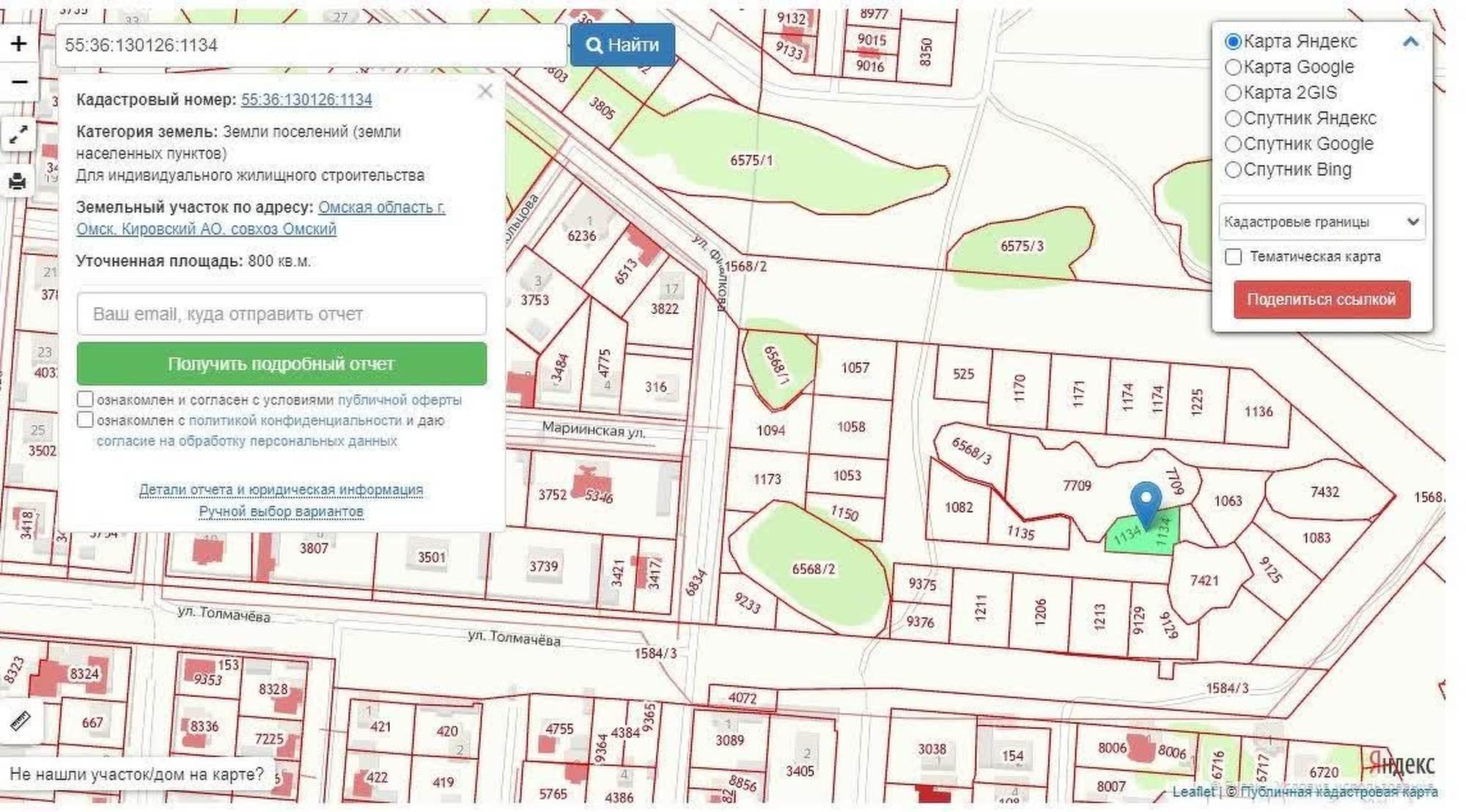Open the Ручной выбор вариантов link
Screen dimensions: 1466x812
click(x=281, y=511)
